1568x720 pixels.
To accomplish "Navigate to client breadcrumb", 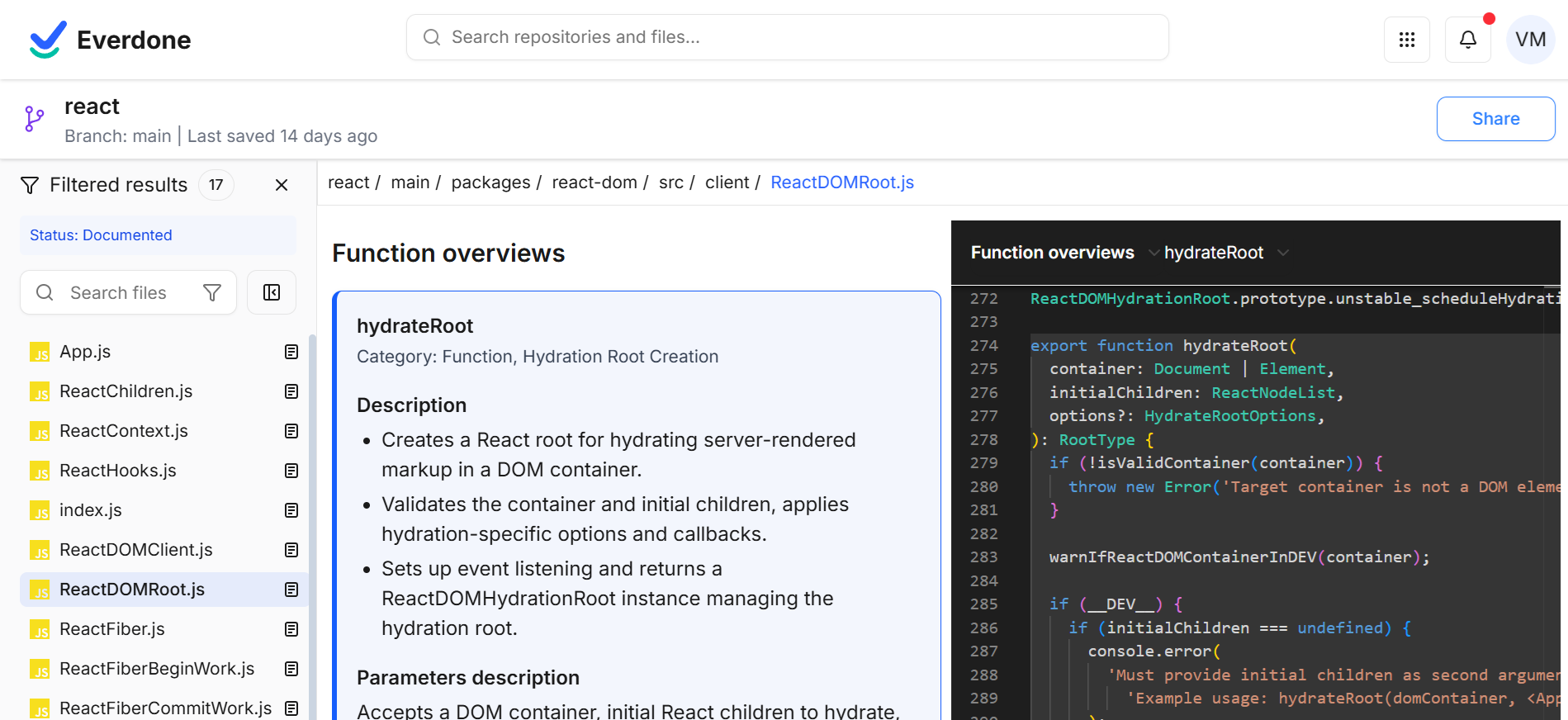I will point(727,182).
